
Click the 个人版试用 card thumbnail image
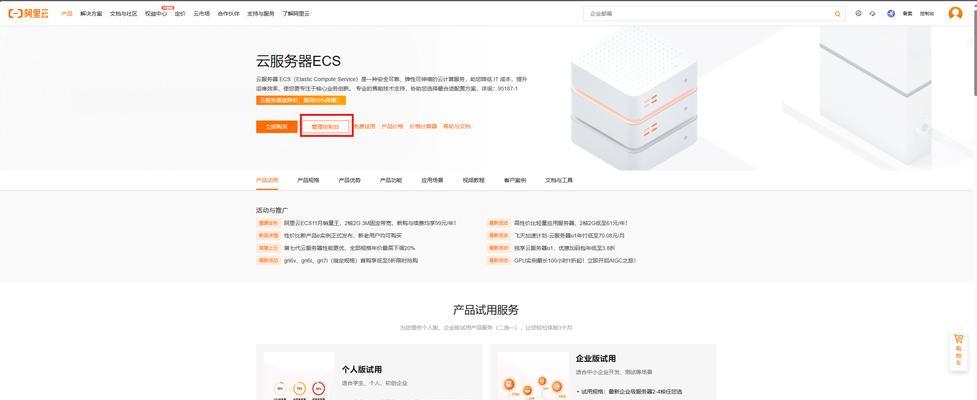299,376
